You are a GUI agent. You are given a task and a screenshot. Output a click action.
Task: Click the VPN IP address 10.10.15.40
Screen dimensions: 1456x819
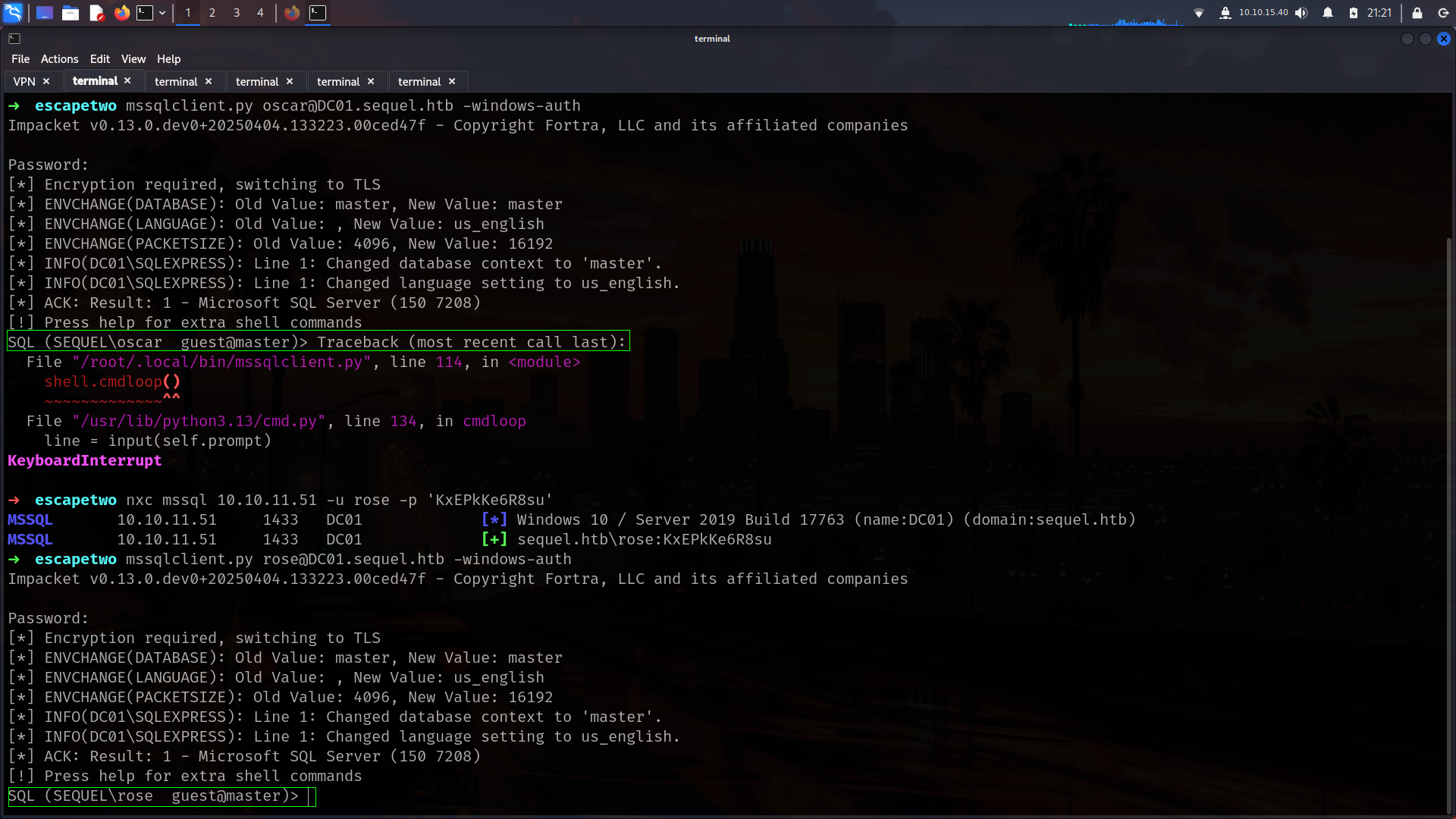1263,13
